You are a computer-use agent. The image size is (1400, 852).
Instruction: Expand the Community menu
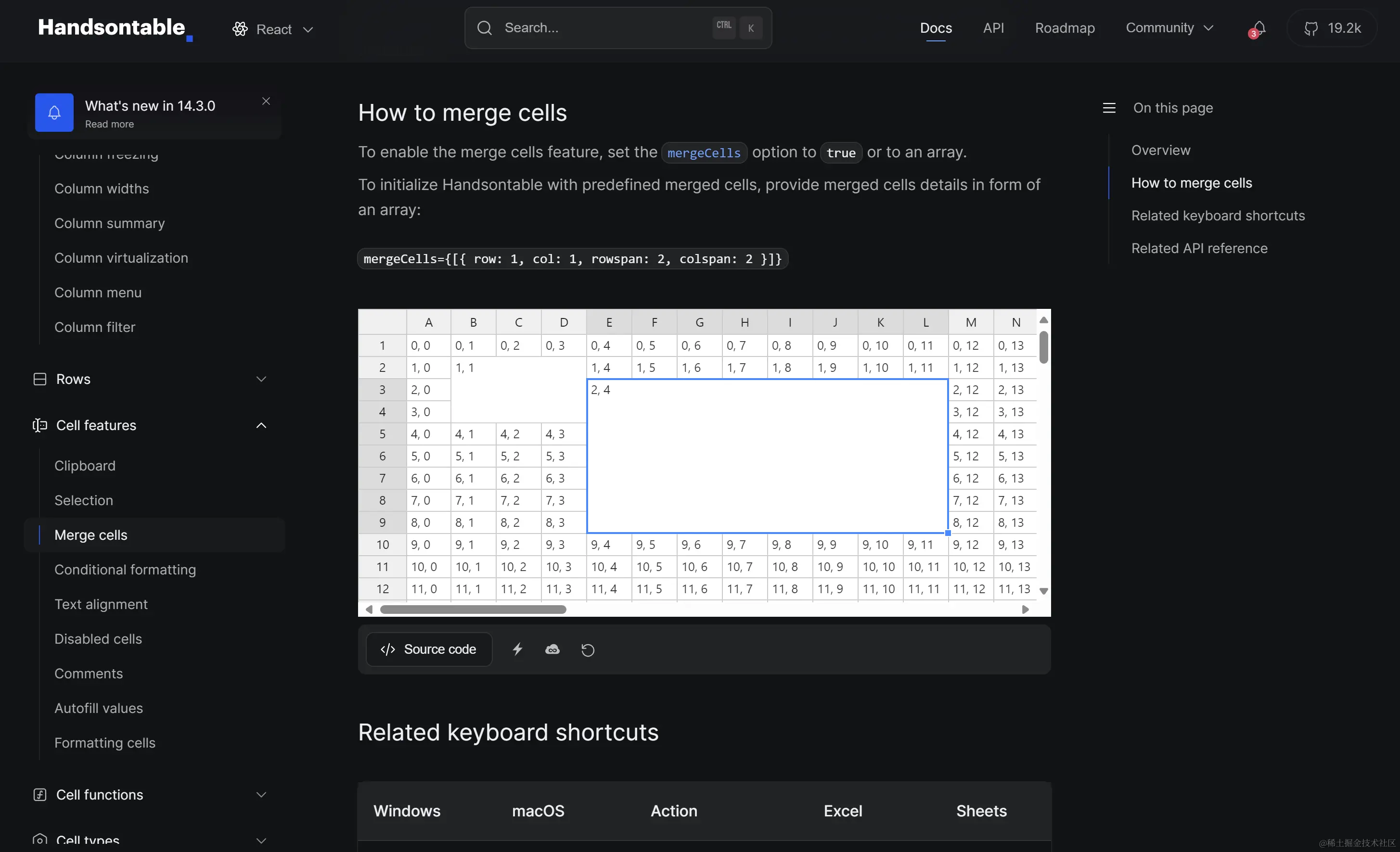[1169, 28]
